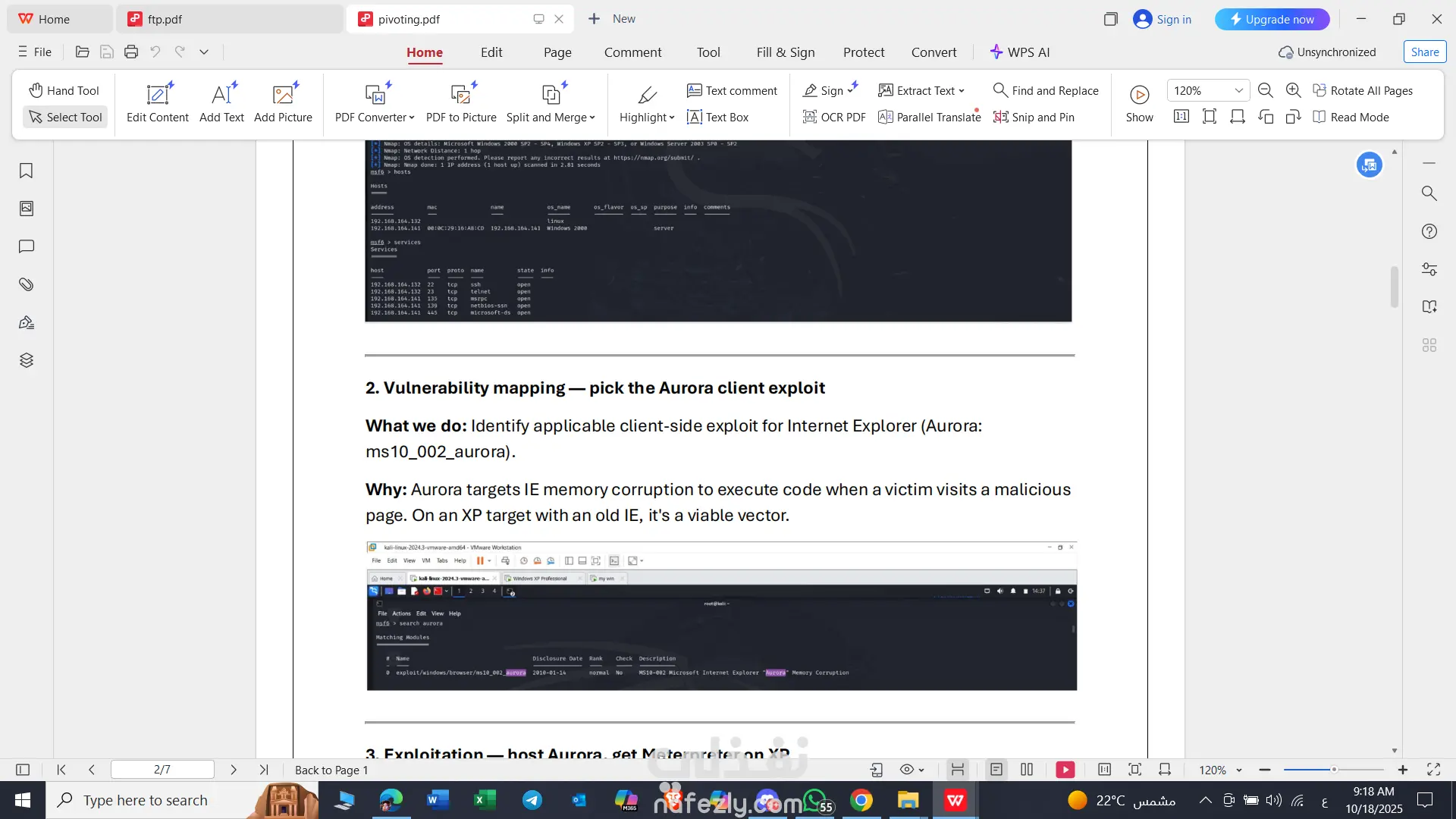Expand the Highlight dropdown arrow
Image resolution: width=1456 pixels, height=819 pixels.
672,118
